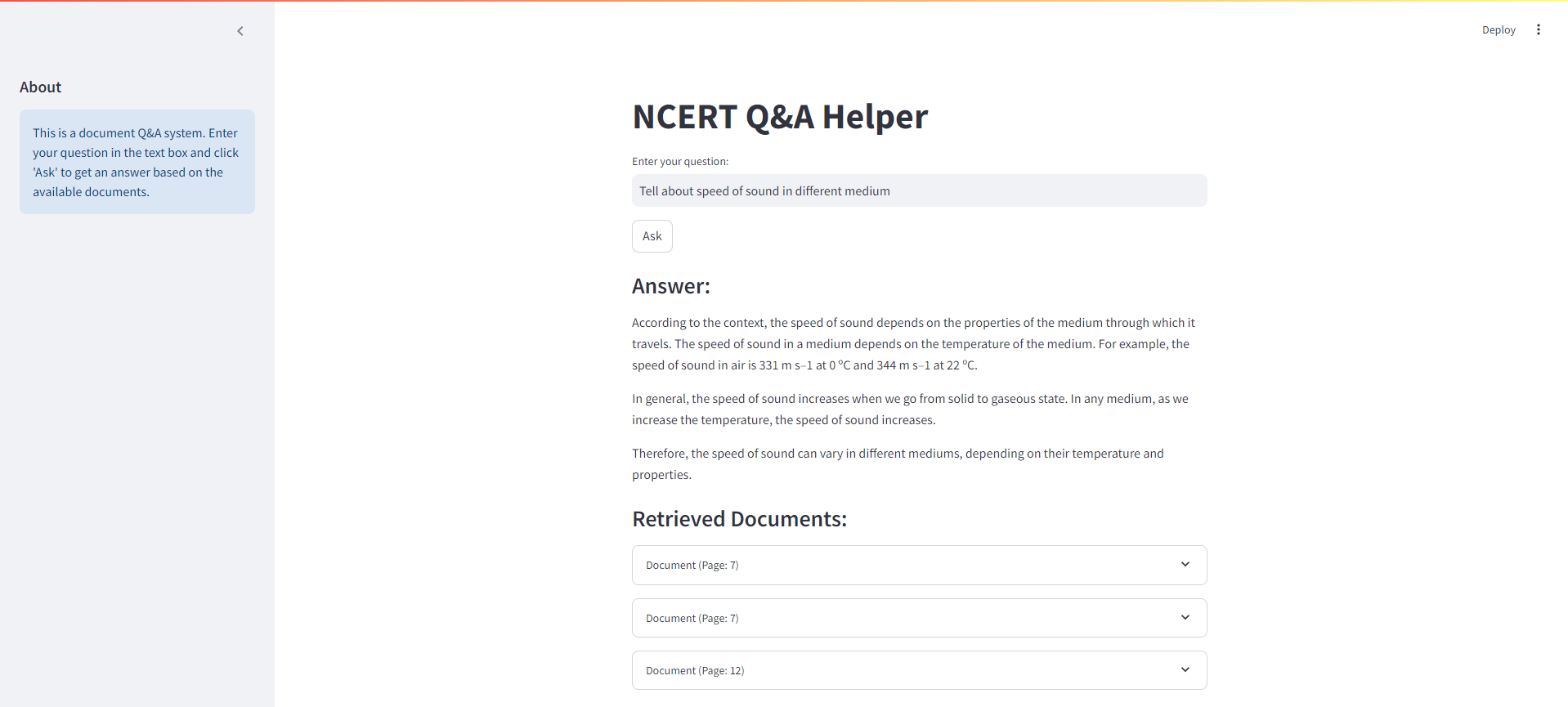Open the three-dot main menu
Viewport: 1568px width, 707px height.
click(x=1538, y=29)
